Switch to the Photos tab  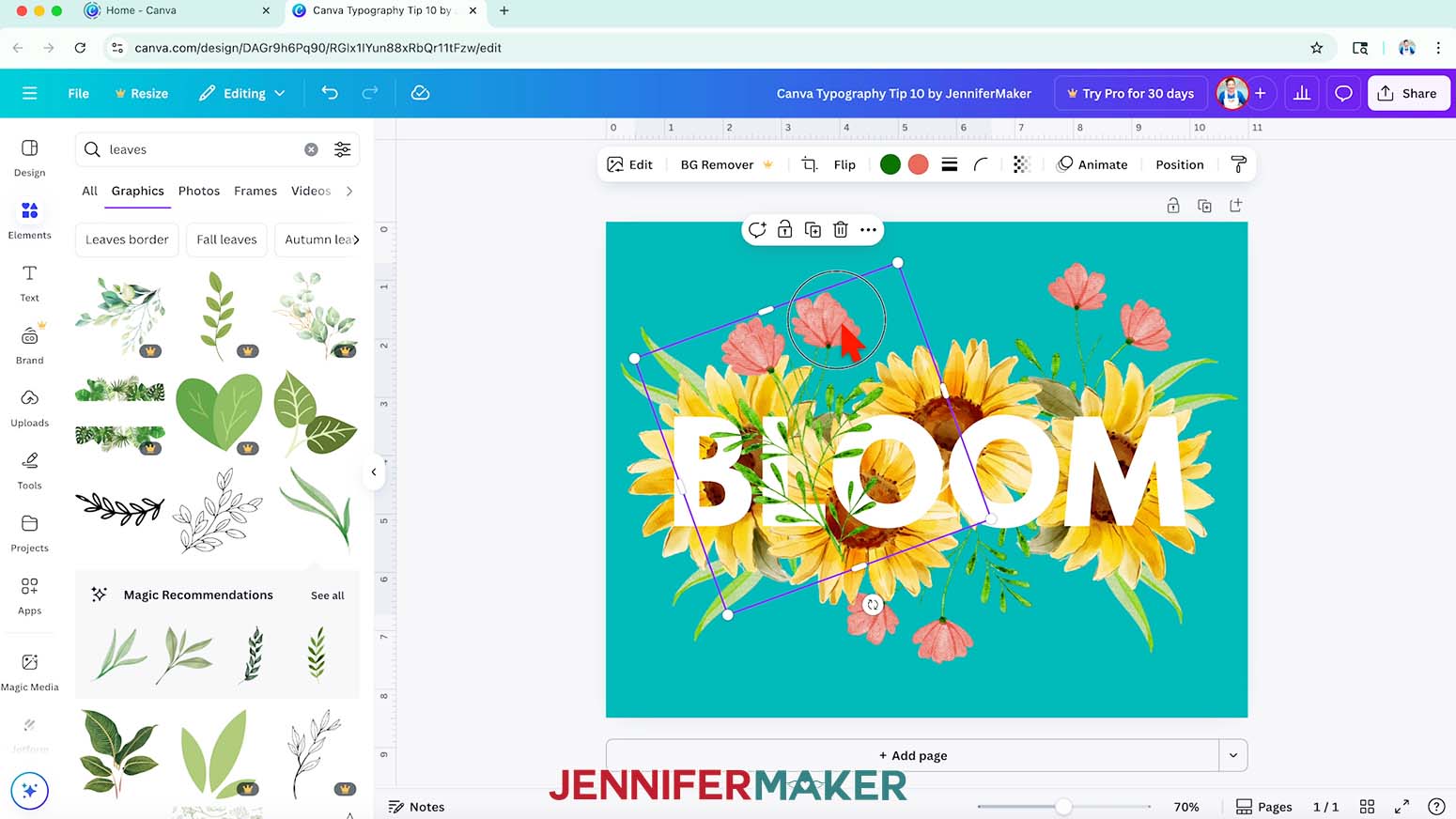pos(198,191)
